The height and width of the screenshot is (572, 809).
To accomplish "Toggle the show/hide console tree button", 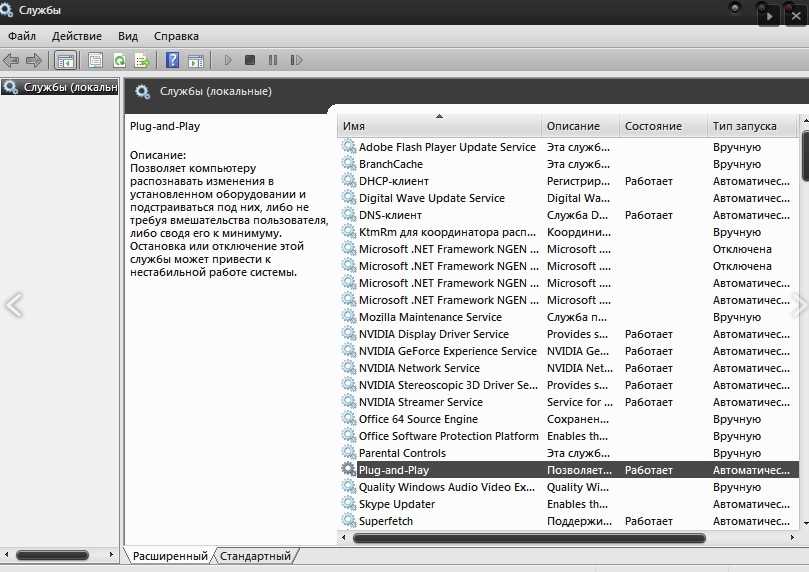I will click(x=65, y=61).
